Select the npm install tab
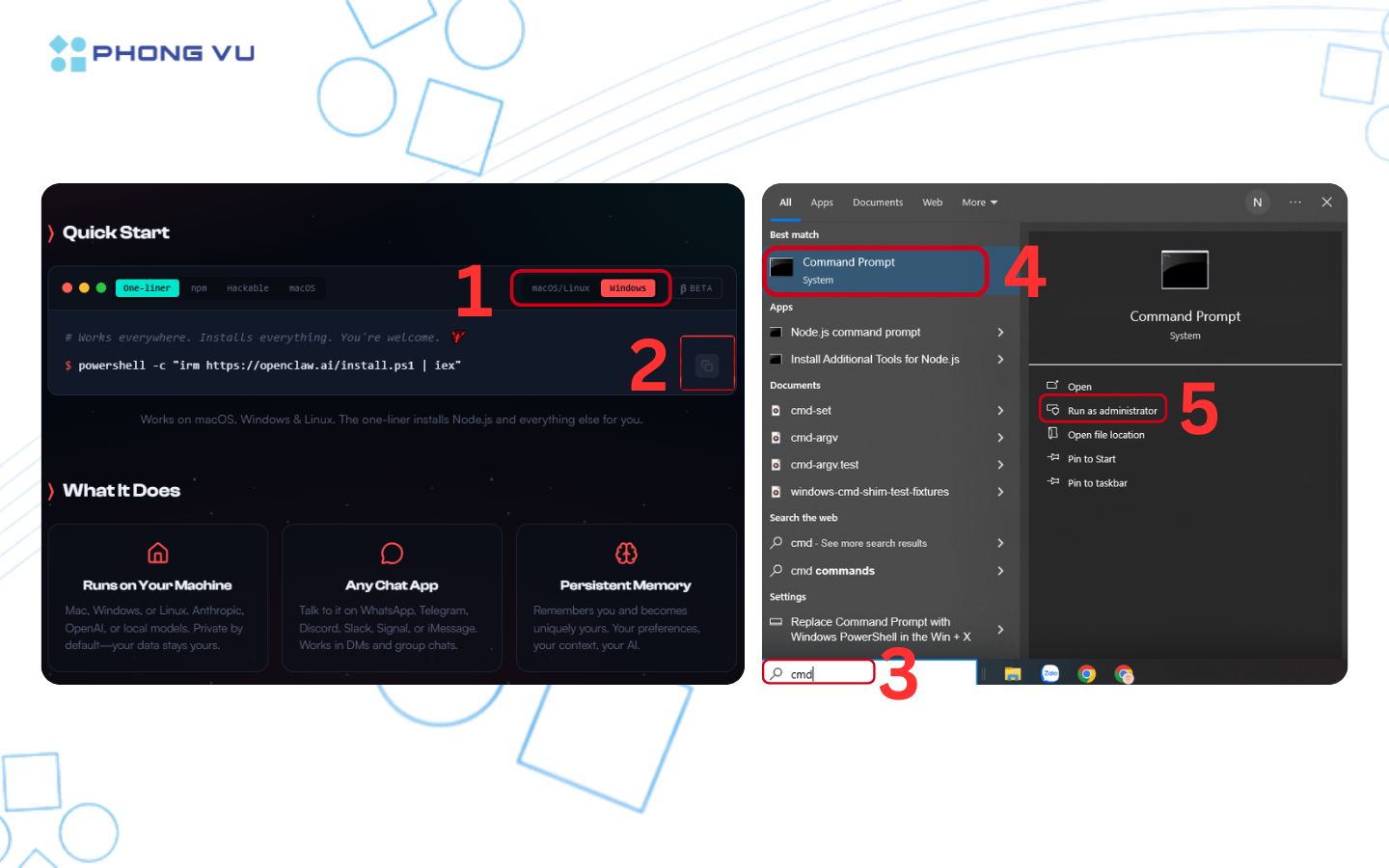Viewport: 1389px width, 868px height. [x=199, y=288]
